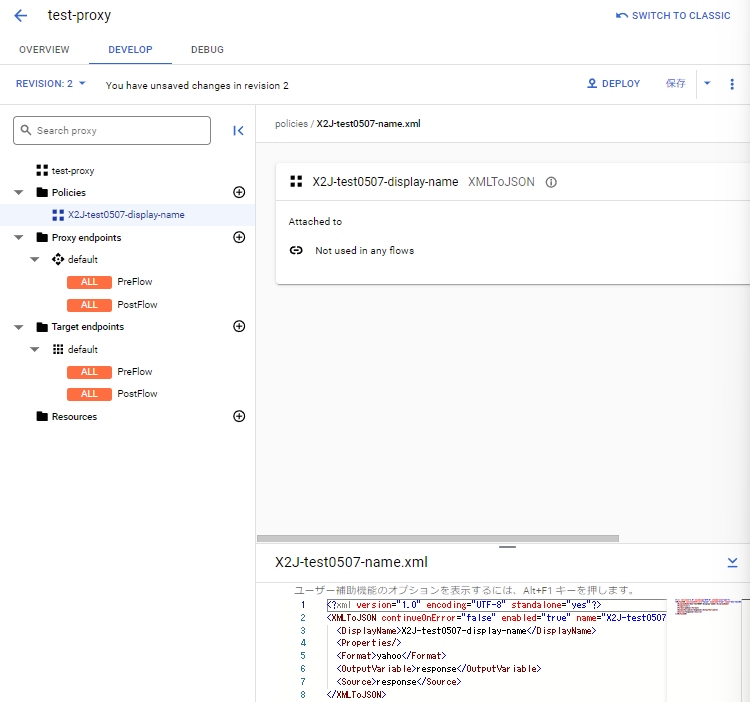Open the OVERVIEW tab
The height and width of the screenshot is (702, 750).
(x=44, y=50)
